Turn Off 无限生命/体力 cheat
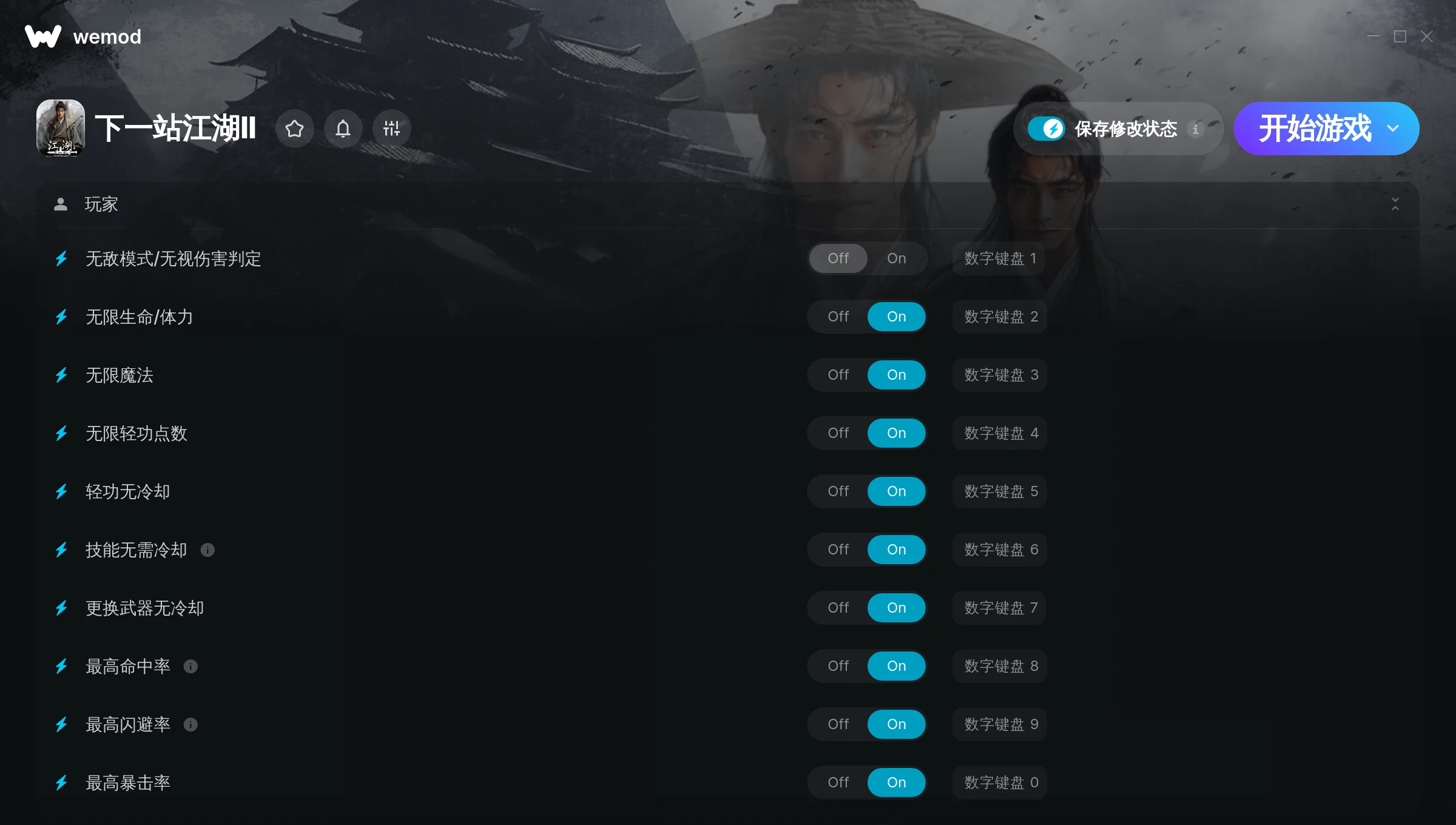The height and width of the screenshot is (825, 1456). 838,317
